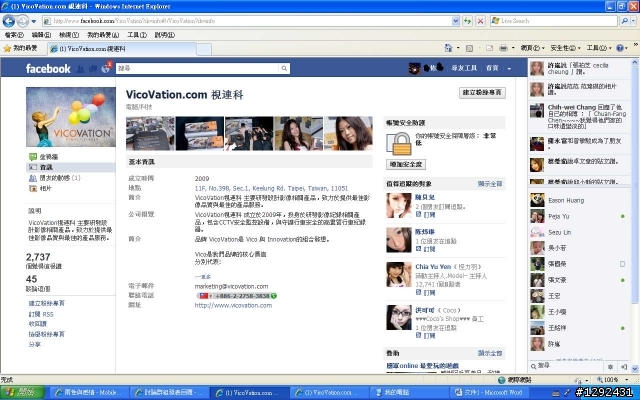Click the browser Forward arrow
The image size is (640, 400).
click(x=23, y=21)
